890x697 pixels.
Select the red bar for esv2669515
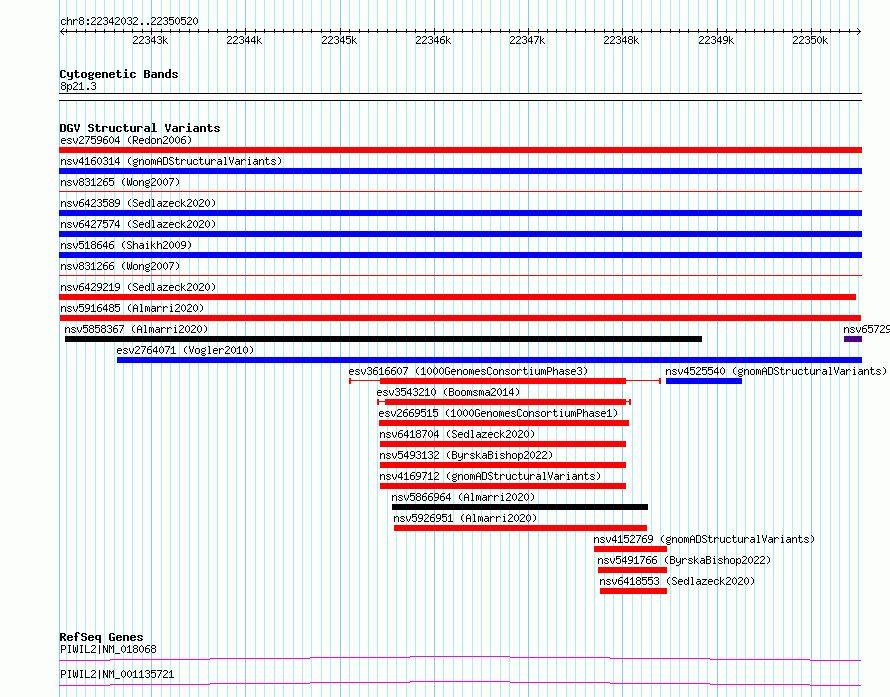point(503,423)
